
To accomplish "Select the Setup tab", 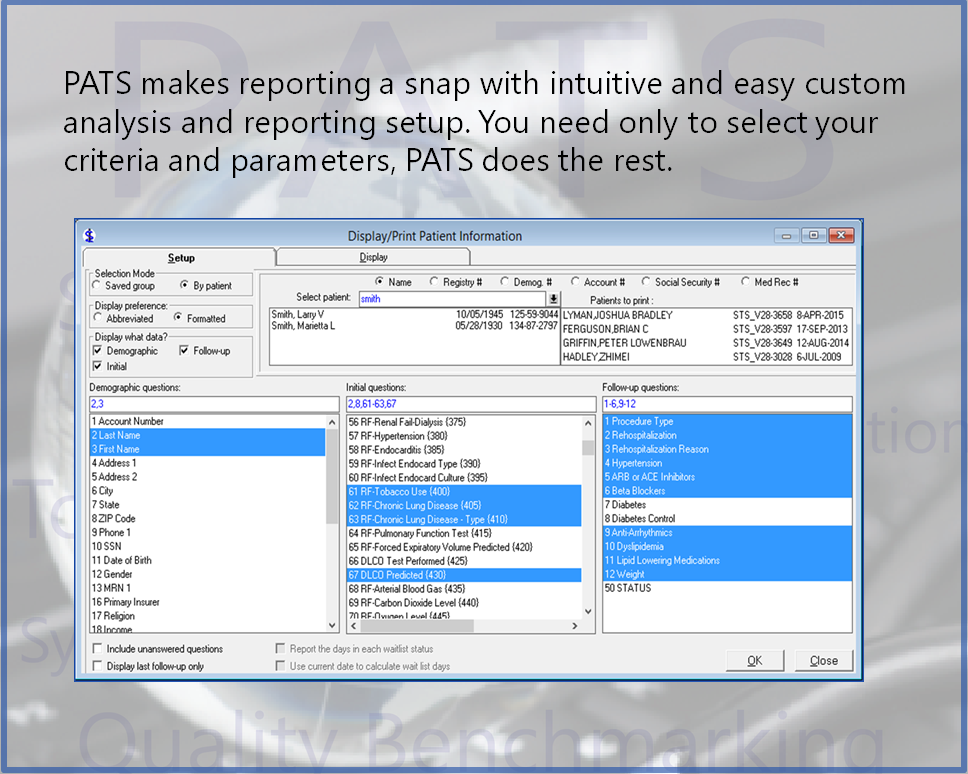I will (180, 258).
